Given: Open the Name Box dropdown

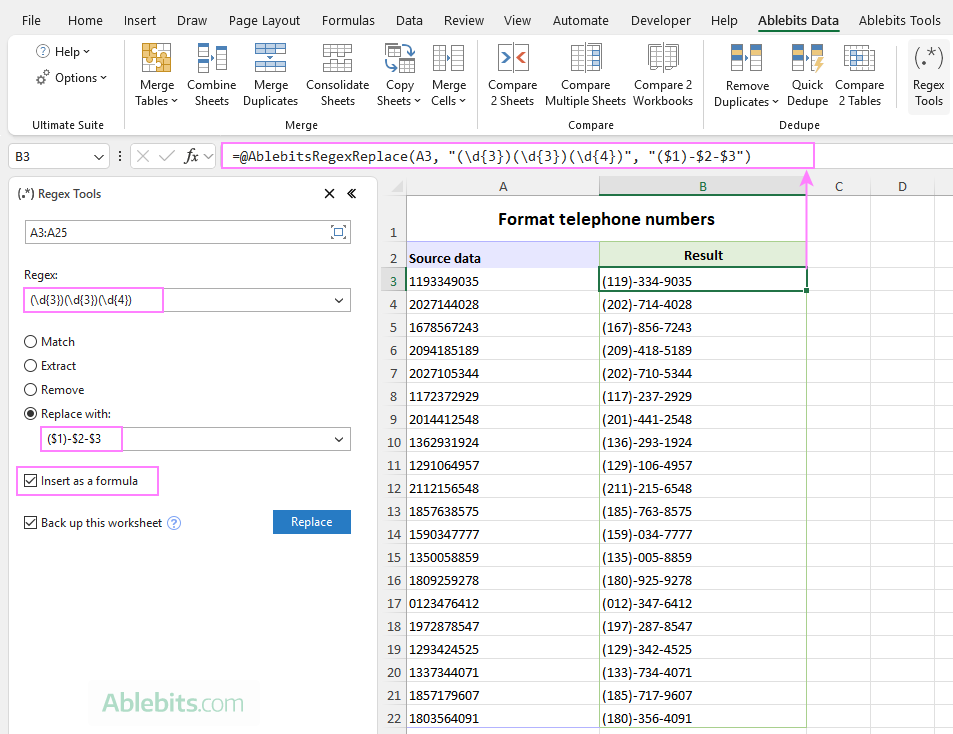Looking at the screenshot, I should 99,157.
